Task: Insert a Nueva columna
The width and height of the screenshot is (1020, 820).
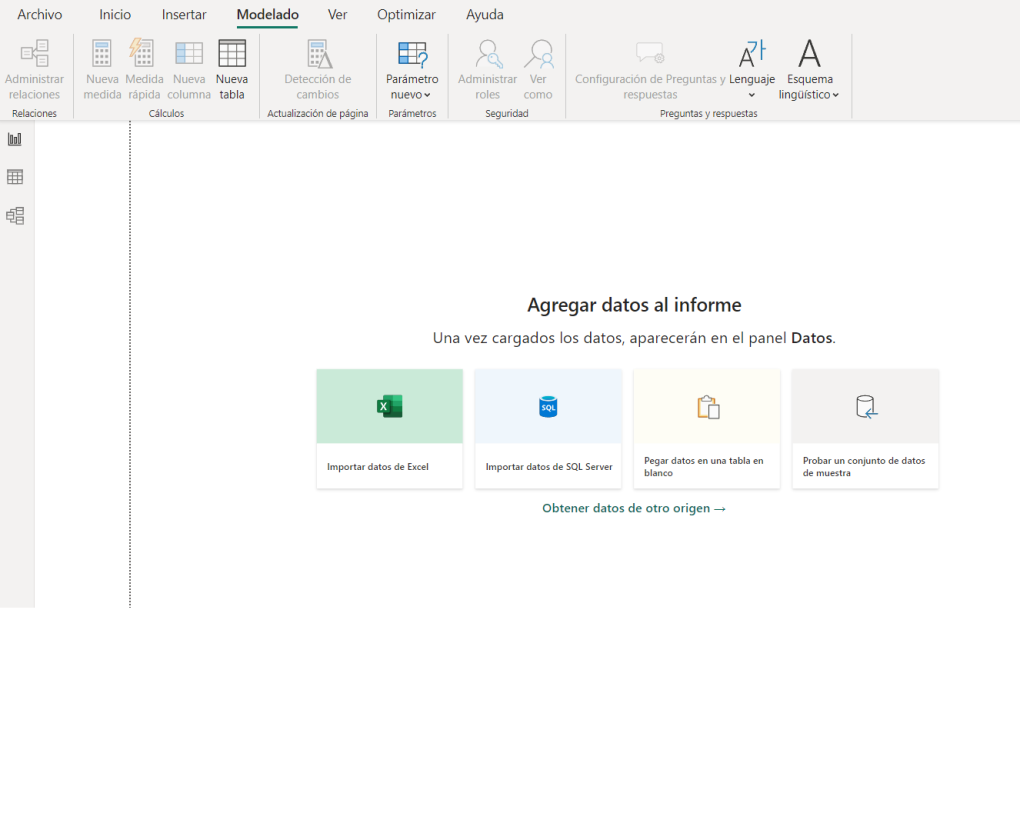Action: coord(189,70)
